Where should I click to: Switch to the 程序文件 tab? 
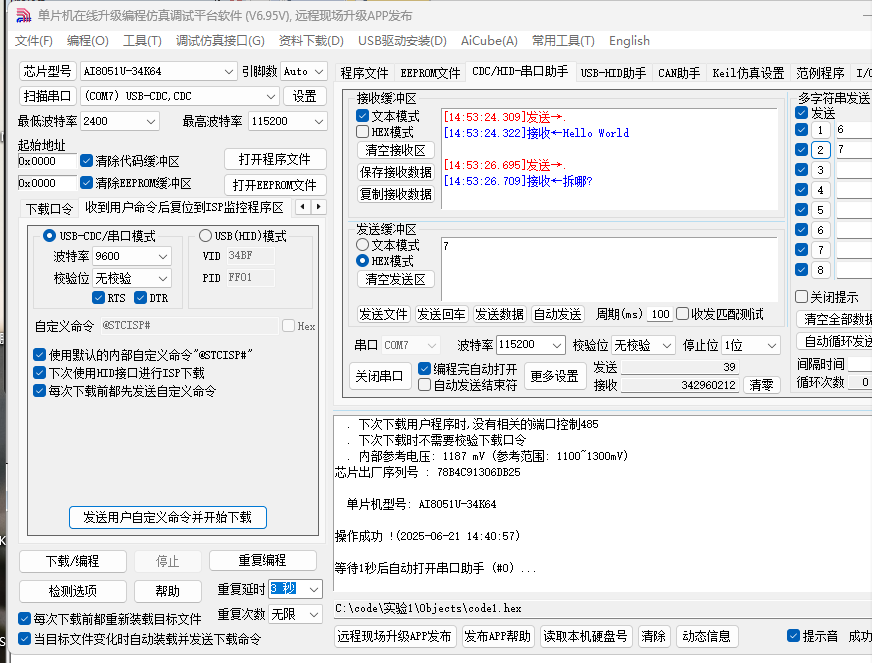tap(364, 73)
